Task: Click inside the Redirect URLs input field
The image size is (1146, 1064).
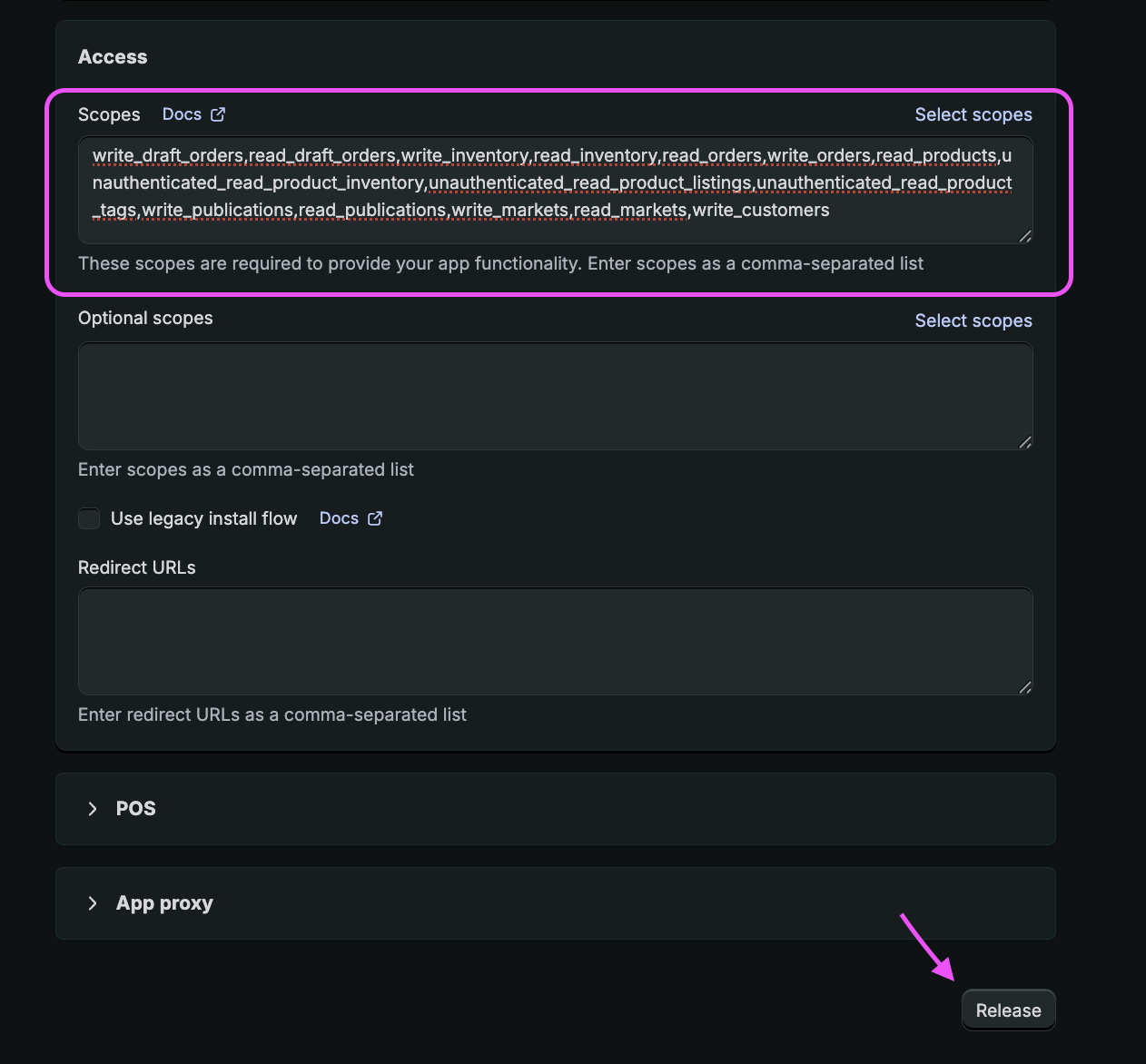Action: tap(555, 641)
